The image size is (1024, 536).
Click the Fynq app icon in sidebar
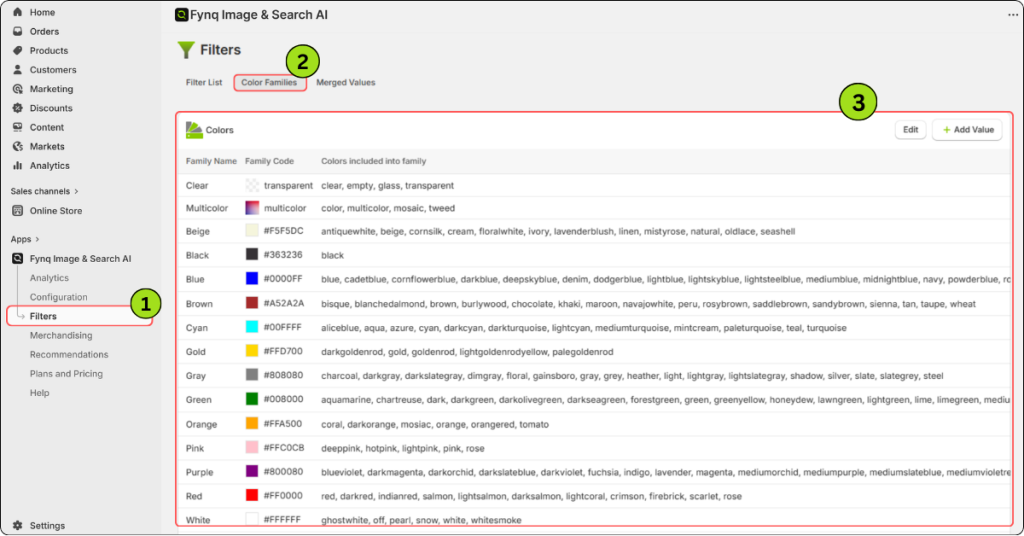pyautogui.click(x=18, y=259)
